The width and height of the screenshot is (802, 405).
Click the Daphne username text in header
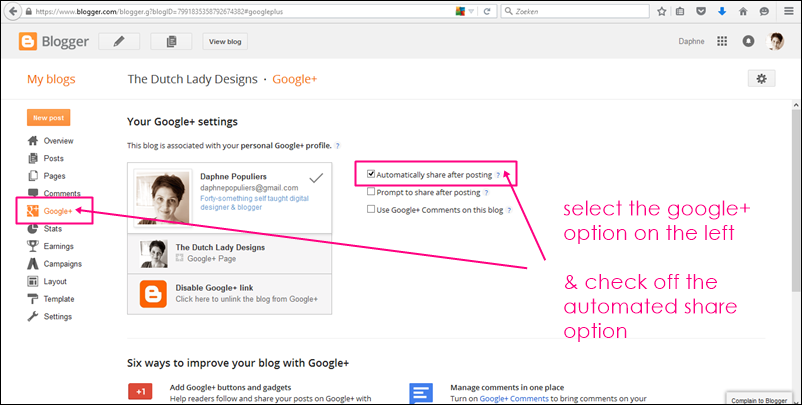click(691, 41)
